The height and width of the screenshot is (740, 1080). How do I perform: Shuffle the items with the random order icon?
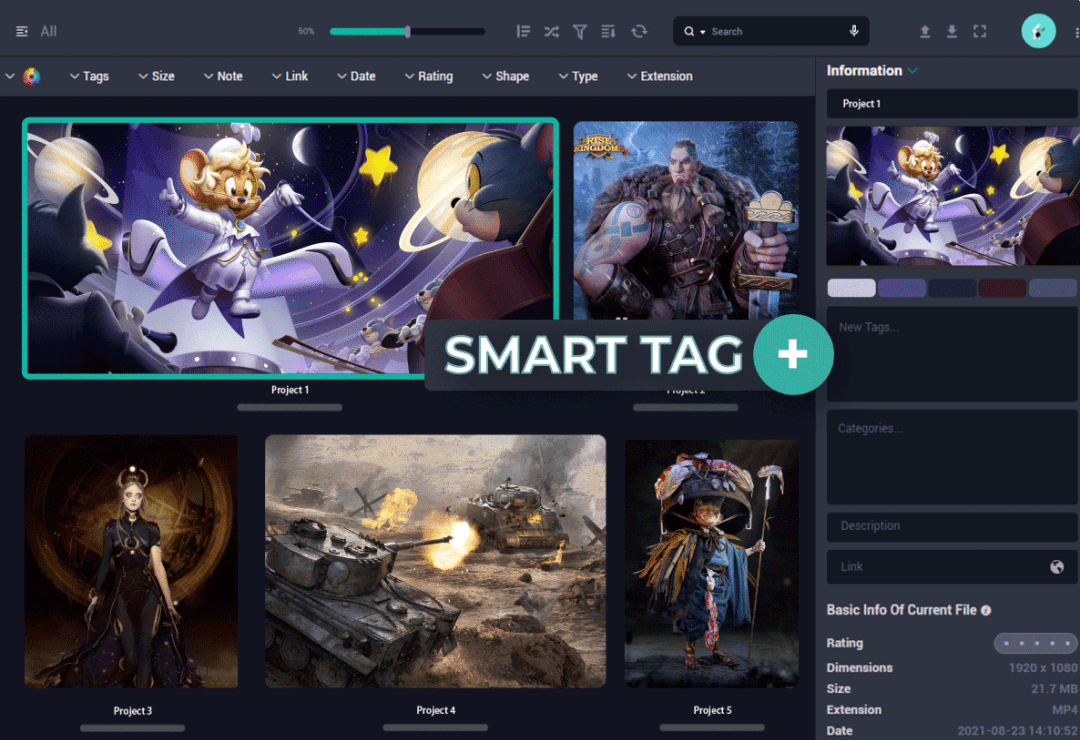pos(552,31)
